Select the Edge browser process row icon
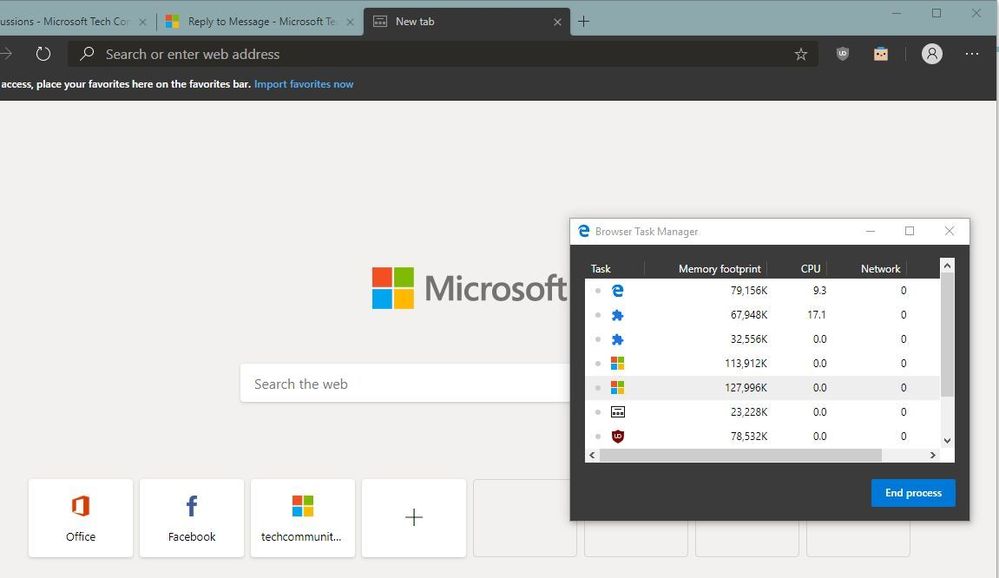 pyautogui.click(x=617, y=291)
